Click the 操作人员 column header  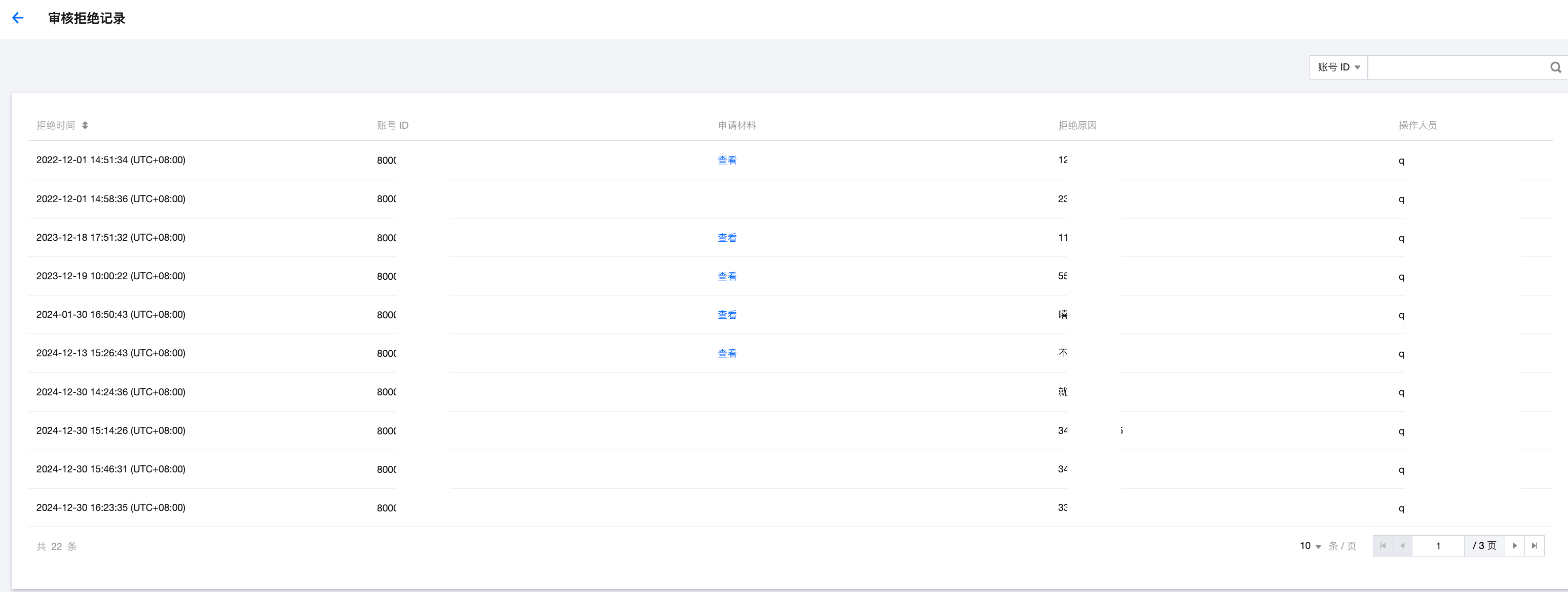pos(1417,126)
